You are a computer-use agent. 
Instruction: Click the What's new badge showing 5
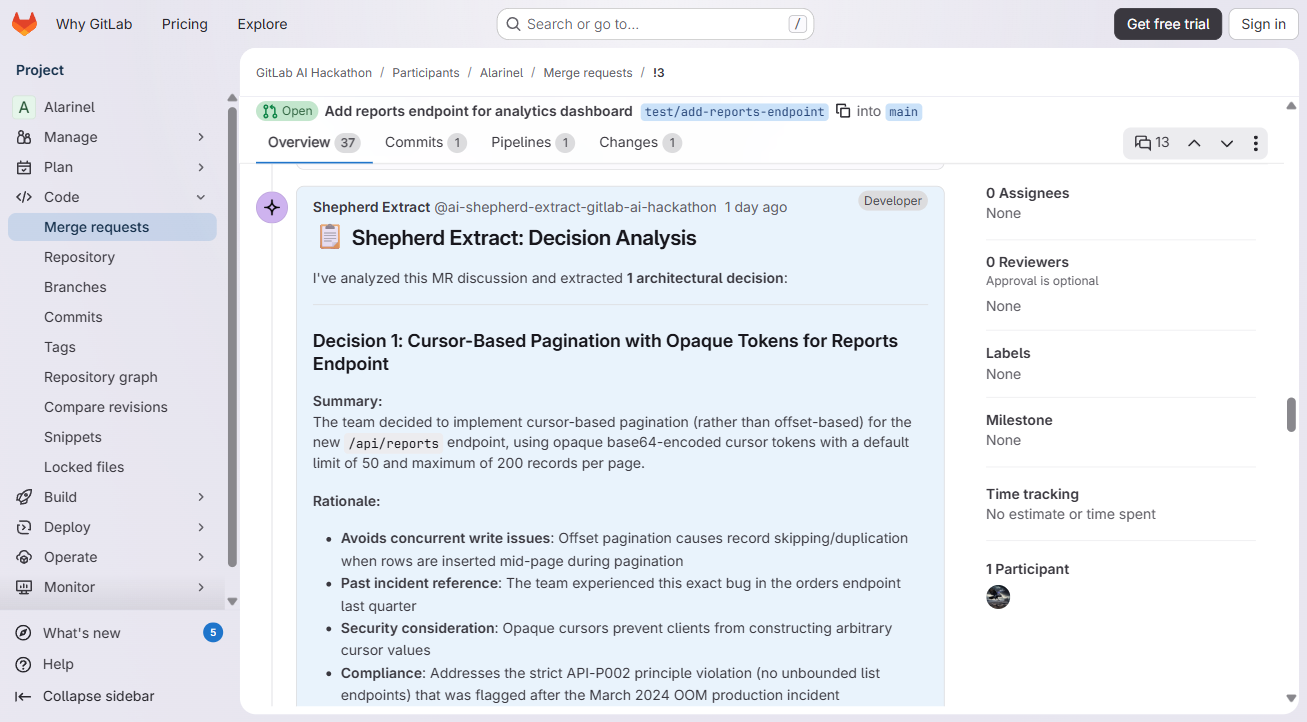point(212,633)
